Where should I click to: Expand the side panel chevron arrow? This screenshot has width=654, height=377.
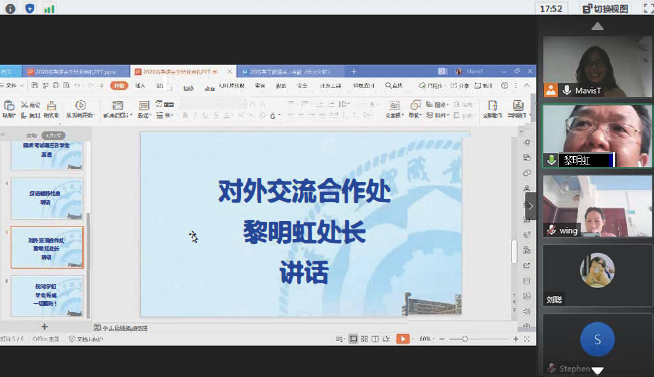pos(531,206)
